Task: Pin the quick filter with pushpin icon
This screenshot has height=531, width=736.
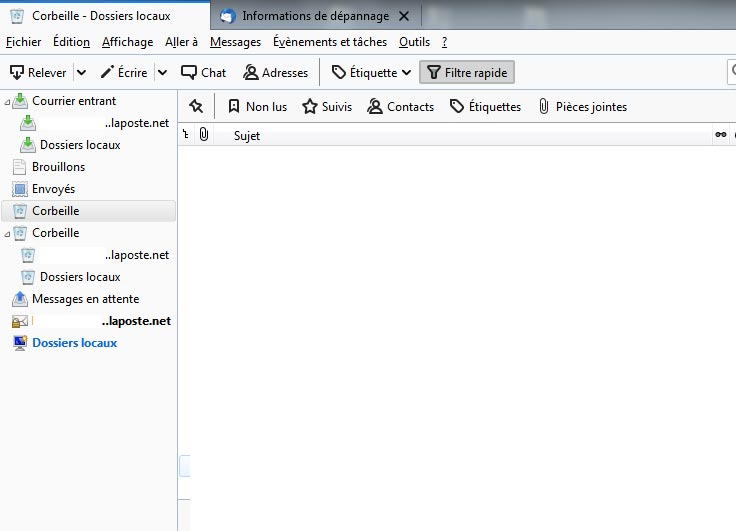Action: [x=196, y=107]
